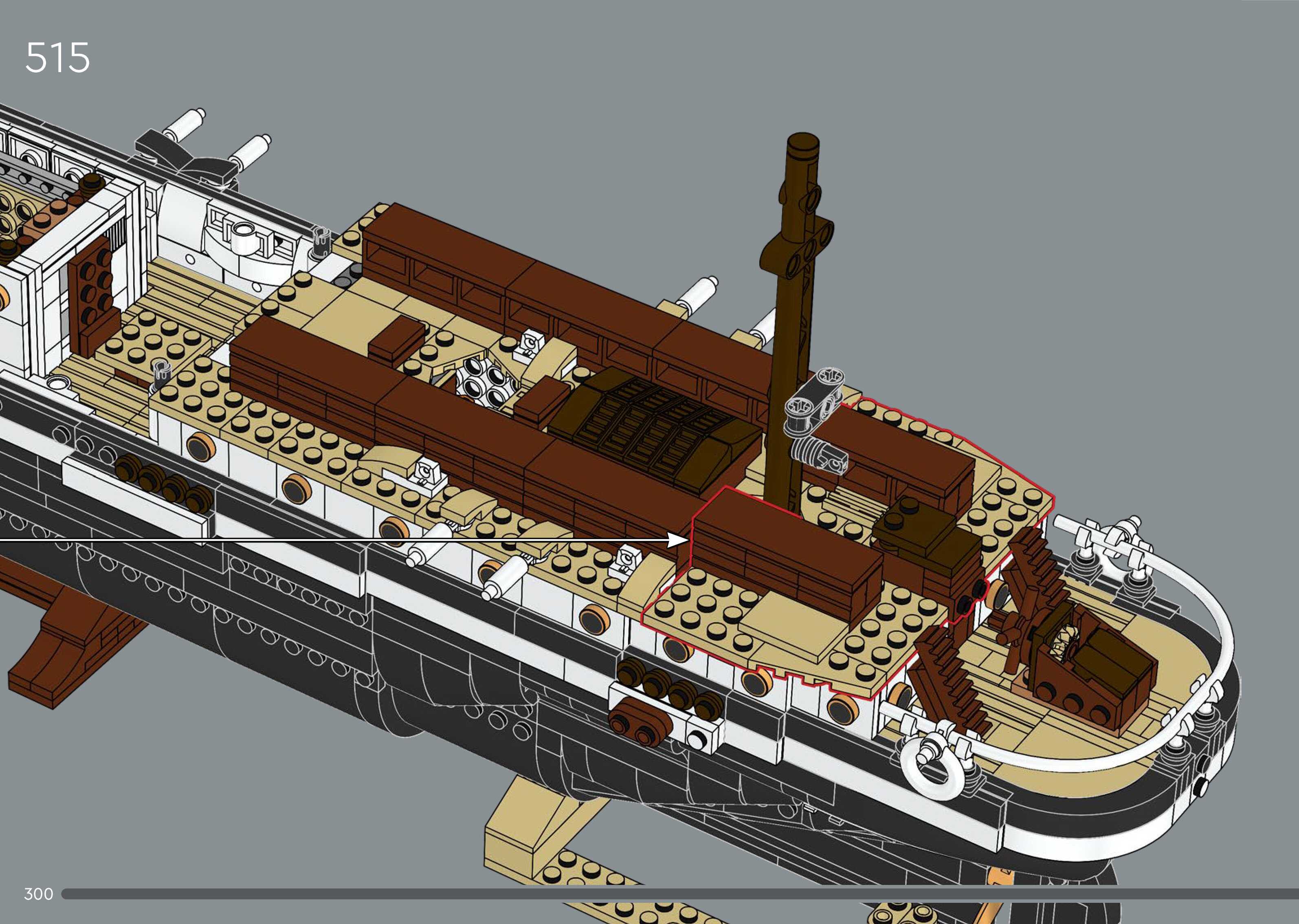Click the page number 300
Viewport: 1299px width, 924px height.
coord(38,894)
